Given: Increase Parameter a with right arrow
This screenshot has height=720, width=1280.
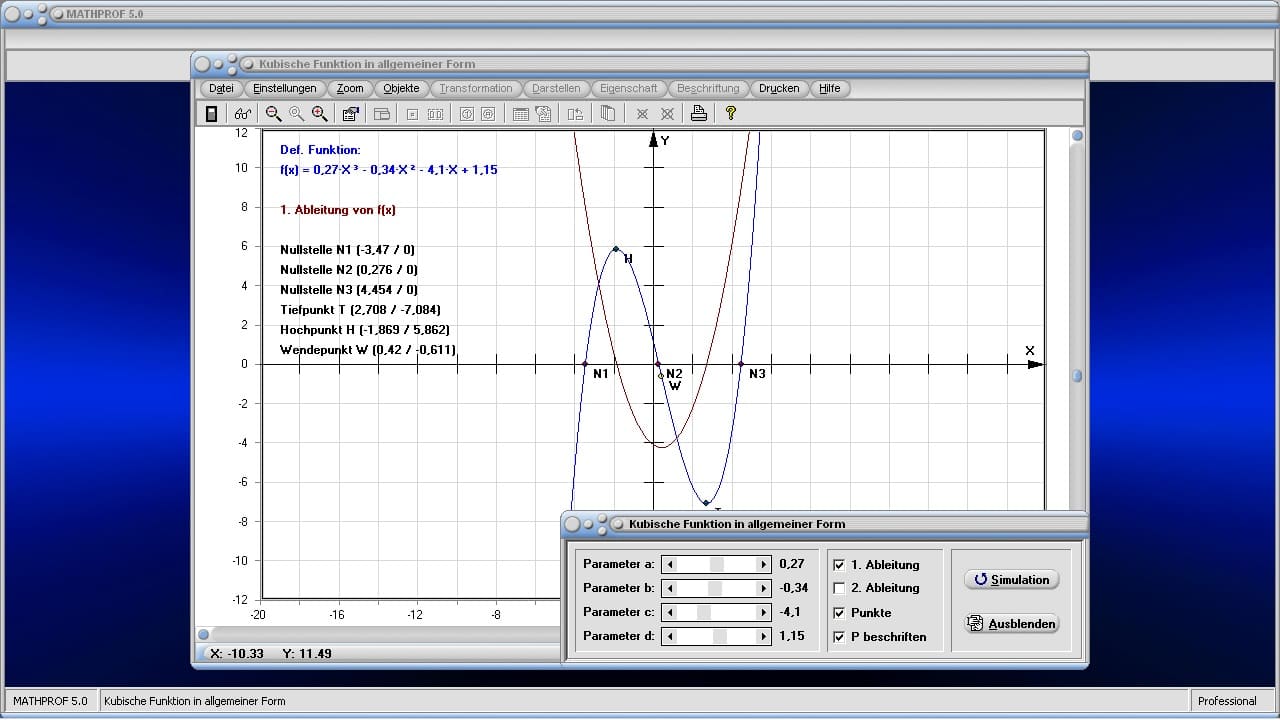Looking at the screenshot, I should [x=764, y=564].
